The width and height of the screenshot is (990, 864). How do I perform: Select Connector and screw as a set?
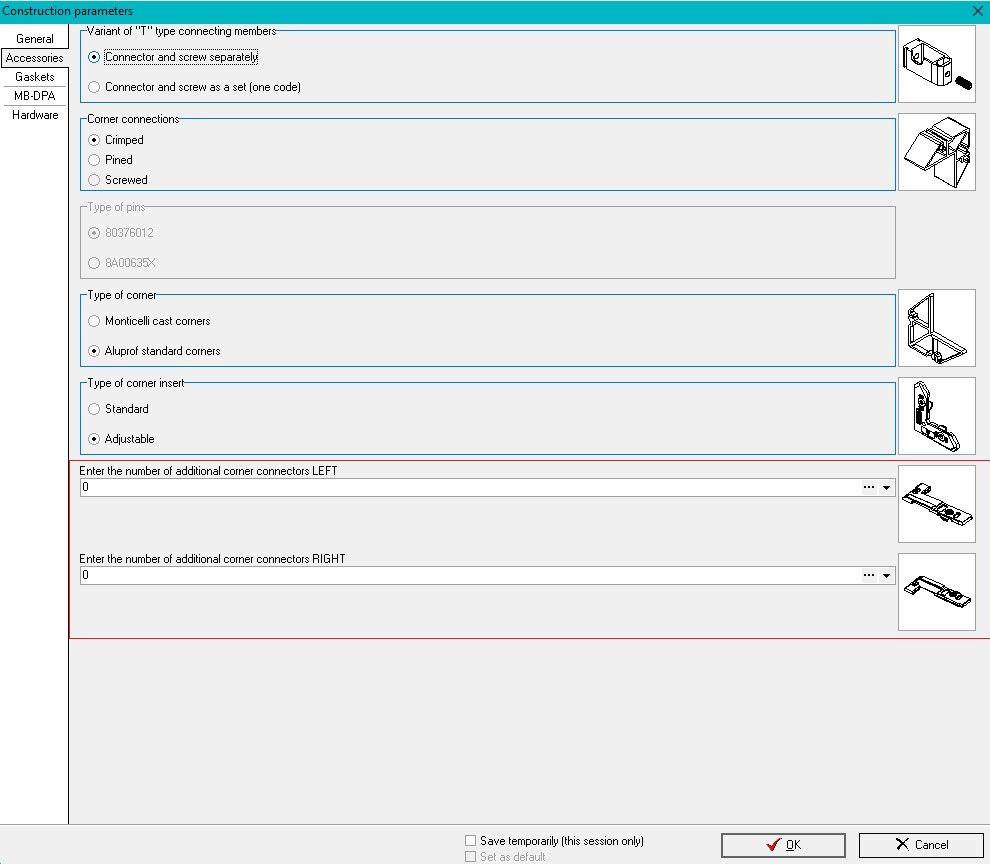coord(95,87)
